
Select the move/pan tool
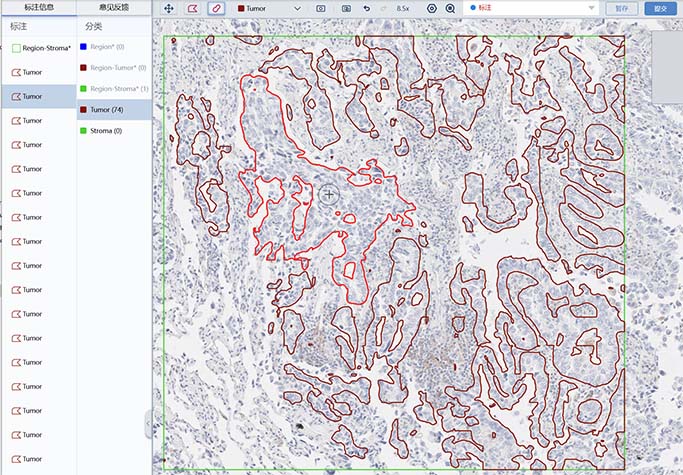pos(169,8)
